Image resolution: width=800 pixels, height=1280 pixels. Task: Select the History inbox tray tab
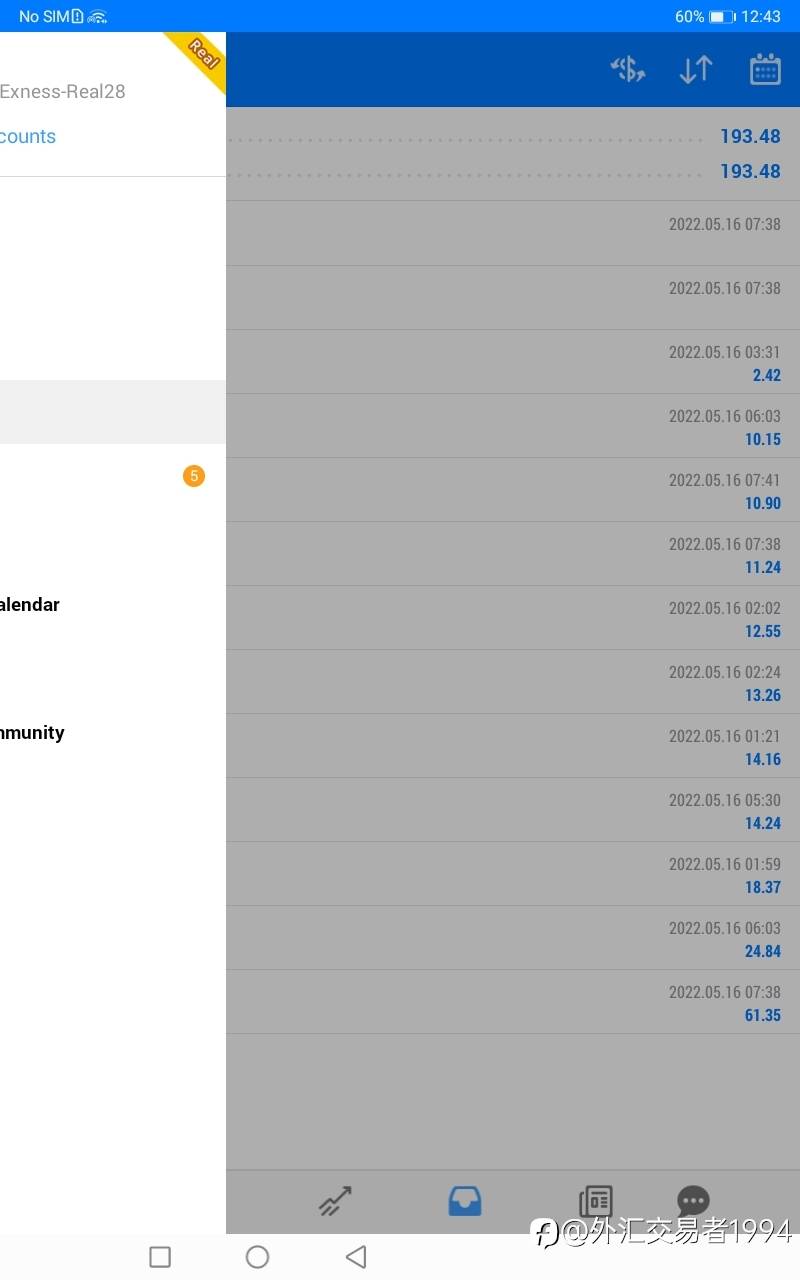[465, 1200]
